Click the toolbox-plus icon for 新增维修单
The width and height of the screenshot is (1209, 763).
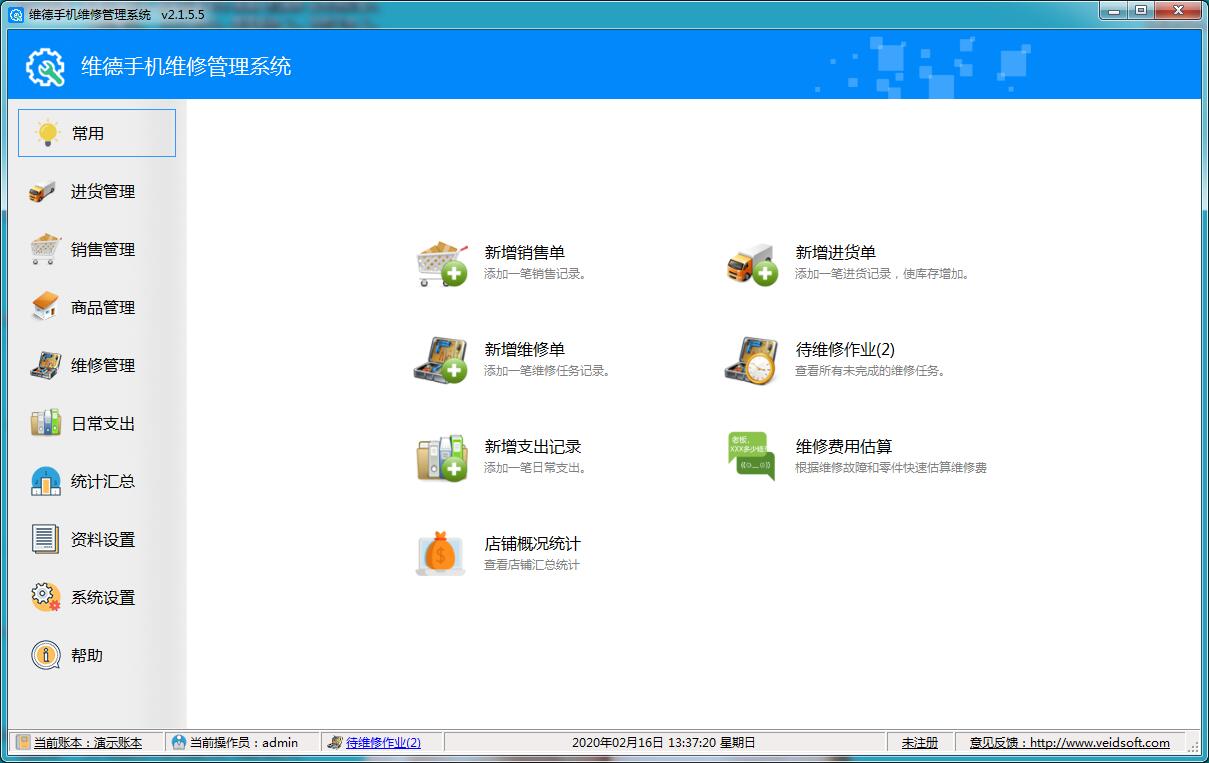pyautogui.click(x=441, y=360)
